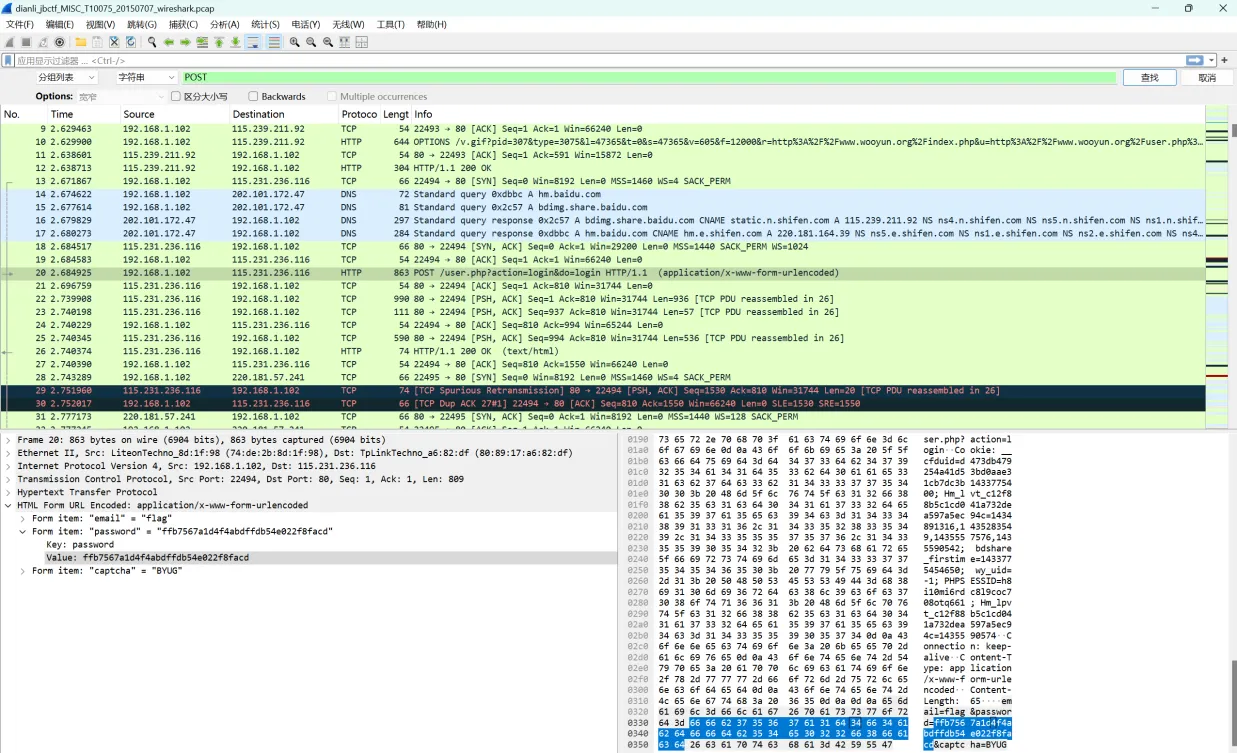
Task: Open display filter history dropdown arrow
Action: coord(1211,60)
